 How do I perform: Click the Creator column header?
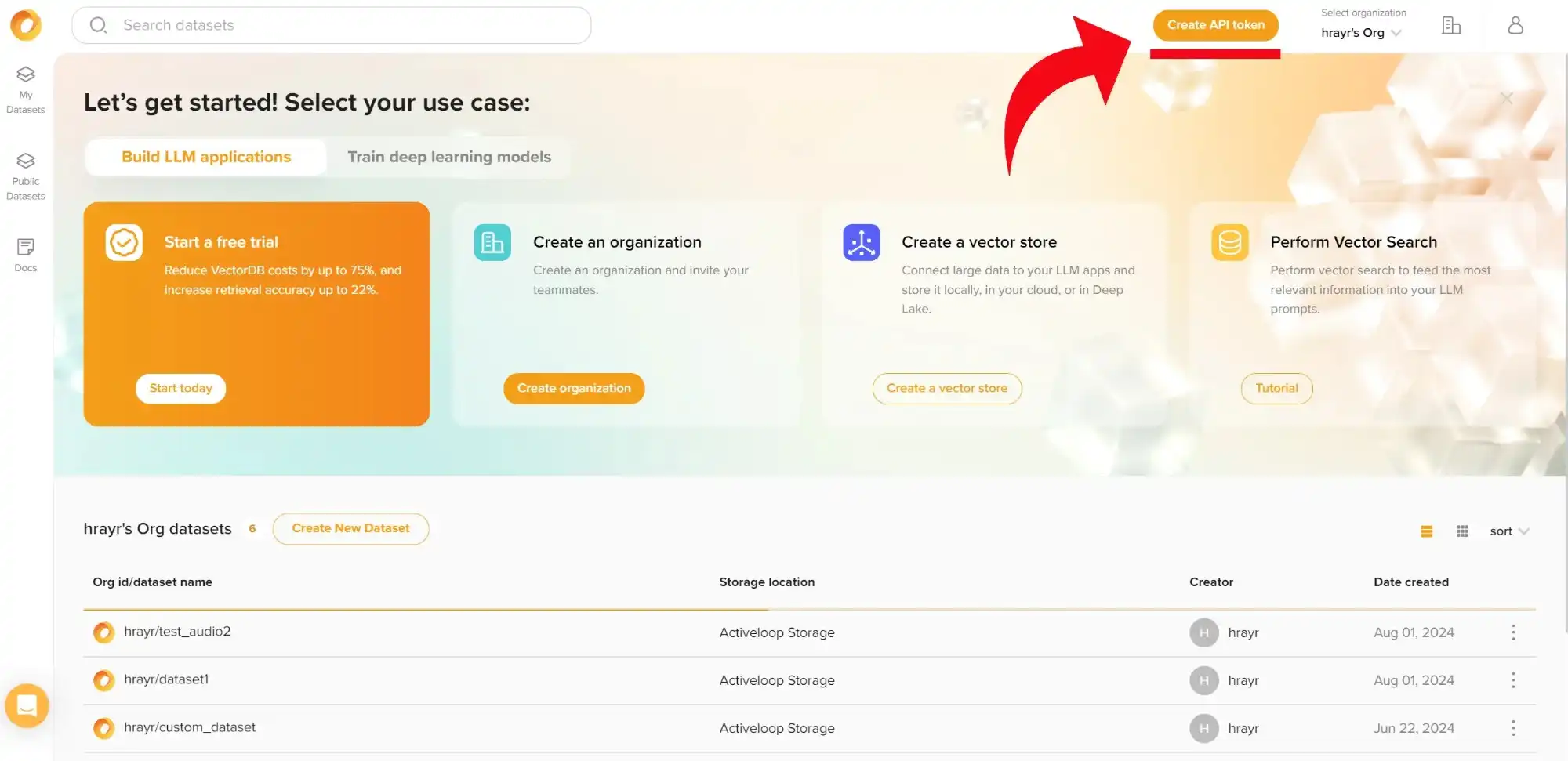[x=1210, y=582]
